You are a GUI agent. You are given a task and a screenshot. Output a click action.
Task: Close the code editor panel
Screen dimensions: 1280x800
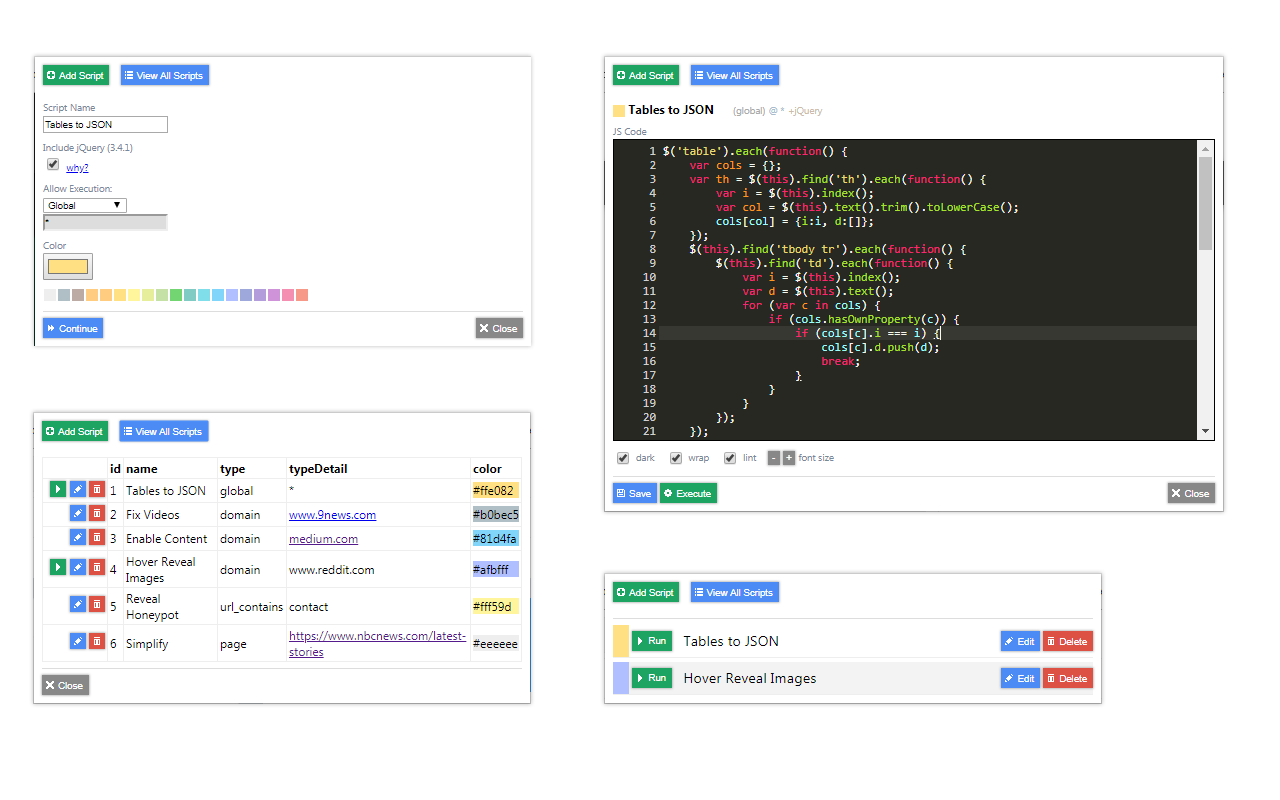pos(1191,493)
